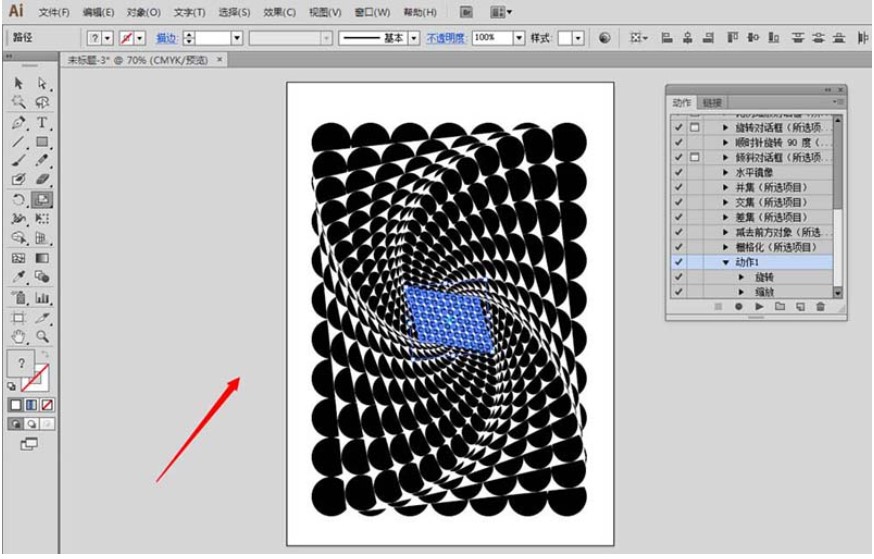Toggle the checkmark for the 水平镜像 action
Screen dimensions: 874x559
679,172
